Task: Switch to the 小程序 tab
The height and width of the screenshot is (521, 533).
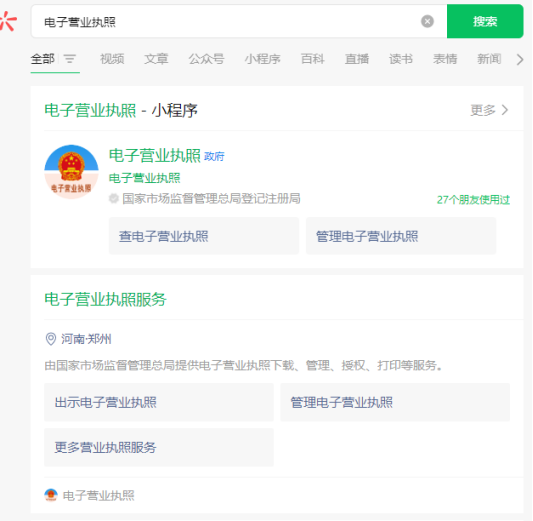Action: [262, 59]
